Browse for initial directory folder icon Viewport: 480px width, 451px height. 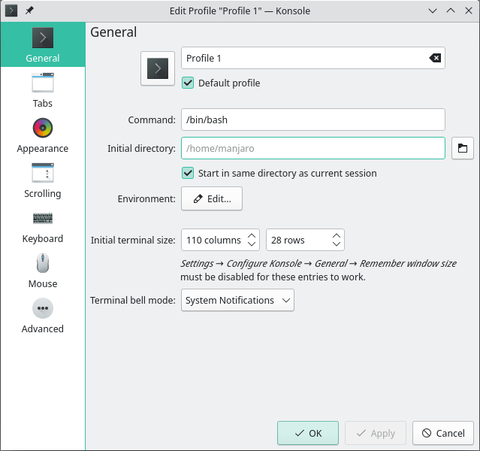tap(462, 148)
